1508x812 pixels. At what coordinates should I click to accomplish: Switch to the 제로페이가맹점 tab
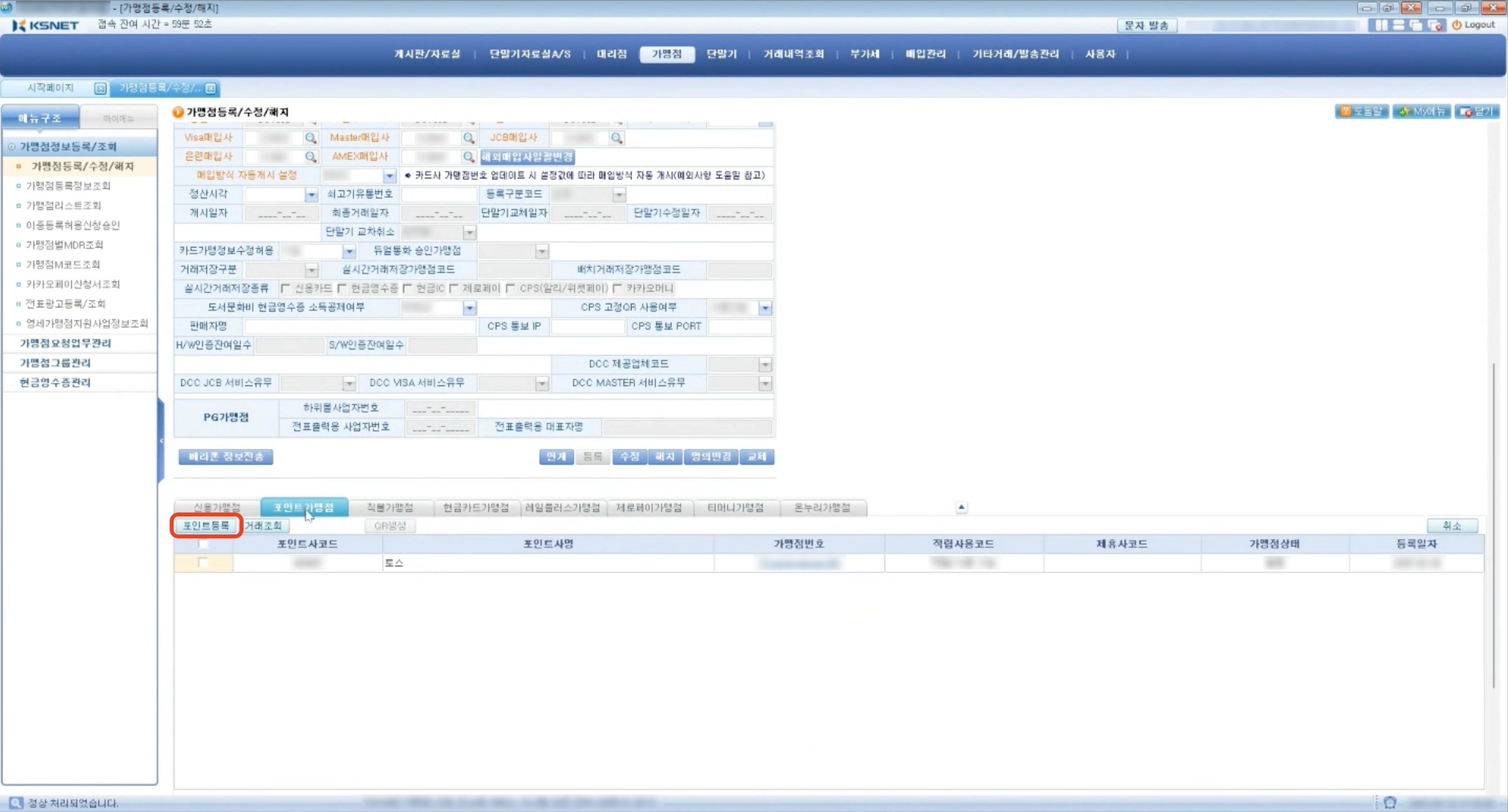[x=649, y=508]
